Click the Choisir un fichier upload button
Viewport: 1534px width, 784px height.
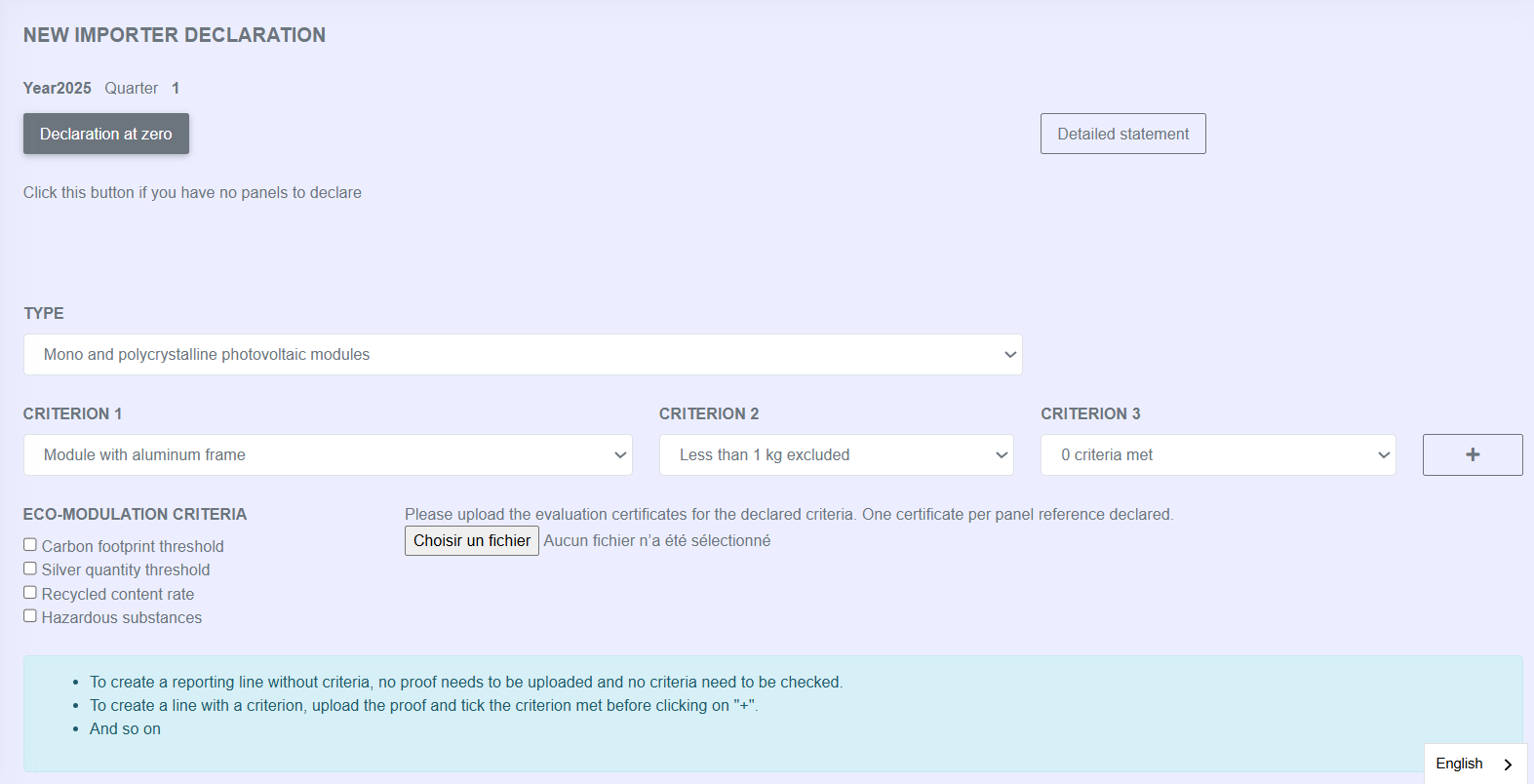click(472, 541)
